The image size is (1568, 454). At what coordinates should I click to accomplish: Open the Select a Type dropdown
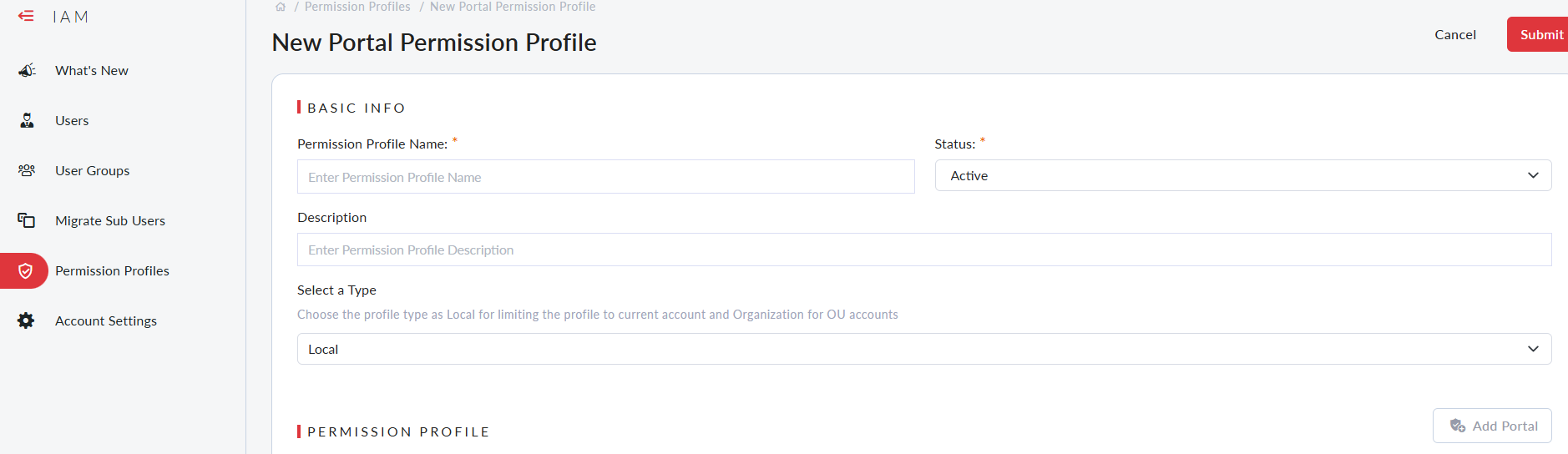tap(923, 349)
